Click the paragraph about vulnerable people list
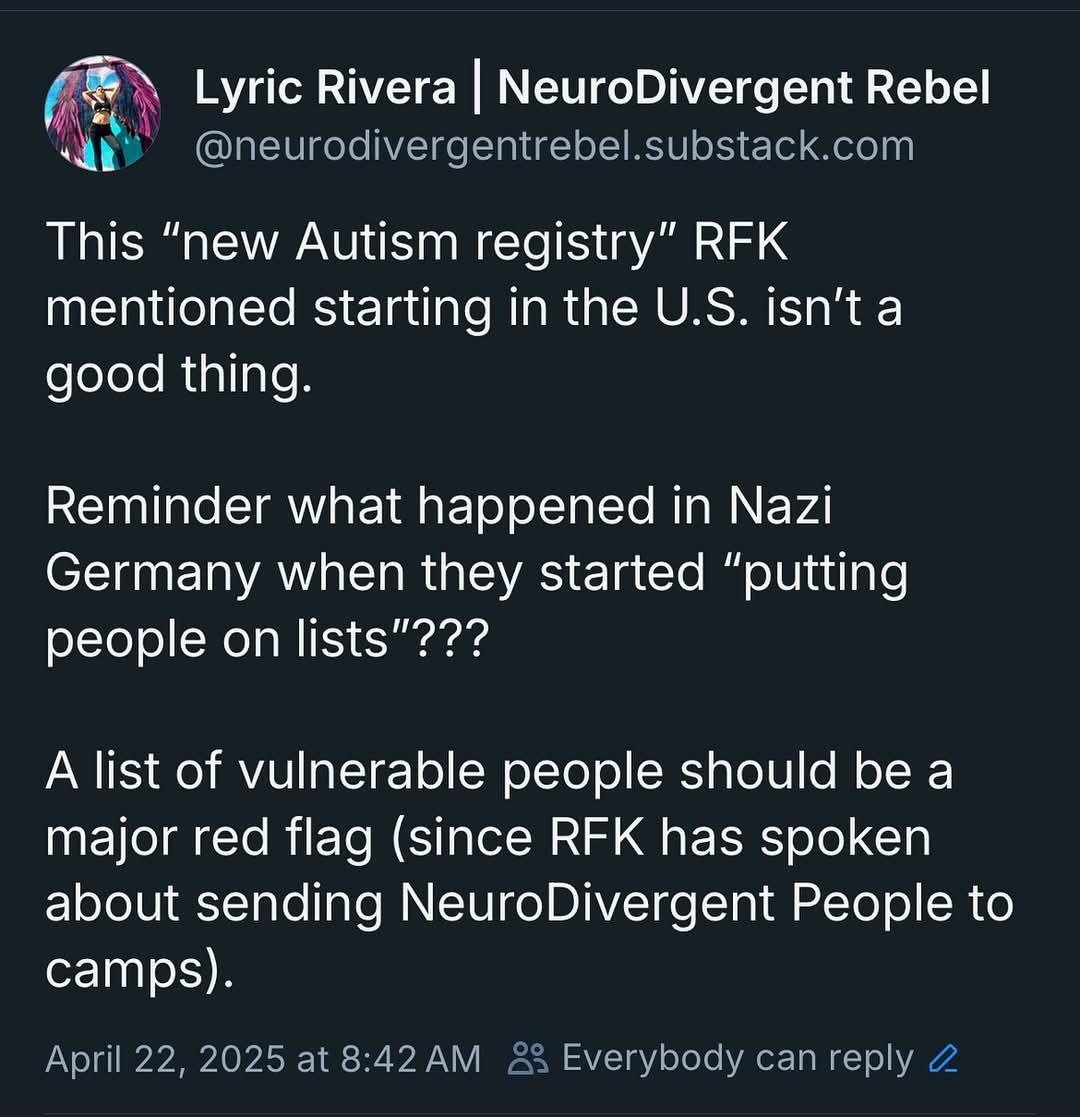 click(x=529, y=871)
